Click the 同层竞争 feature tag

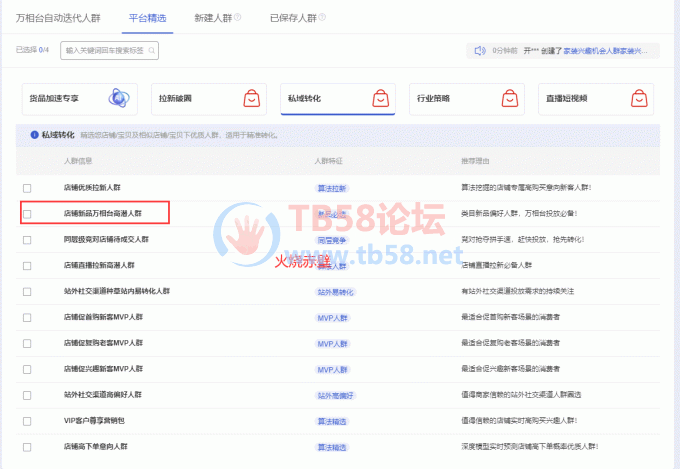(332, 239)
